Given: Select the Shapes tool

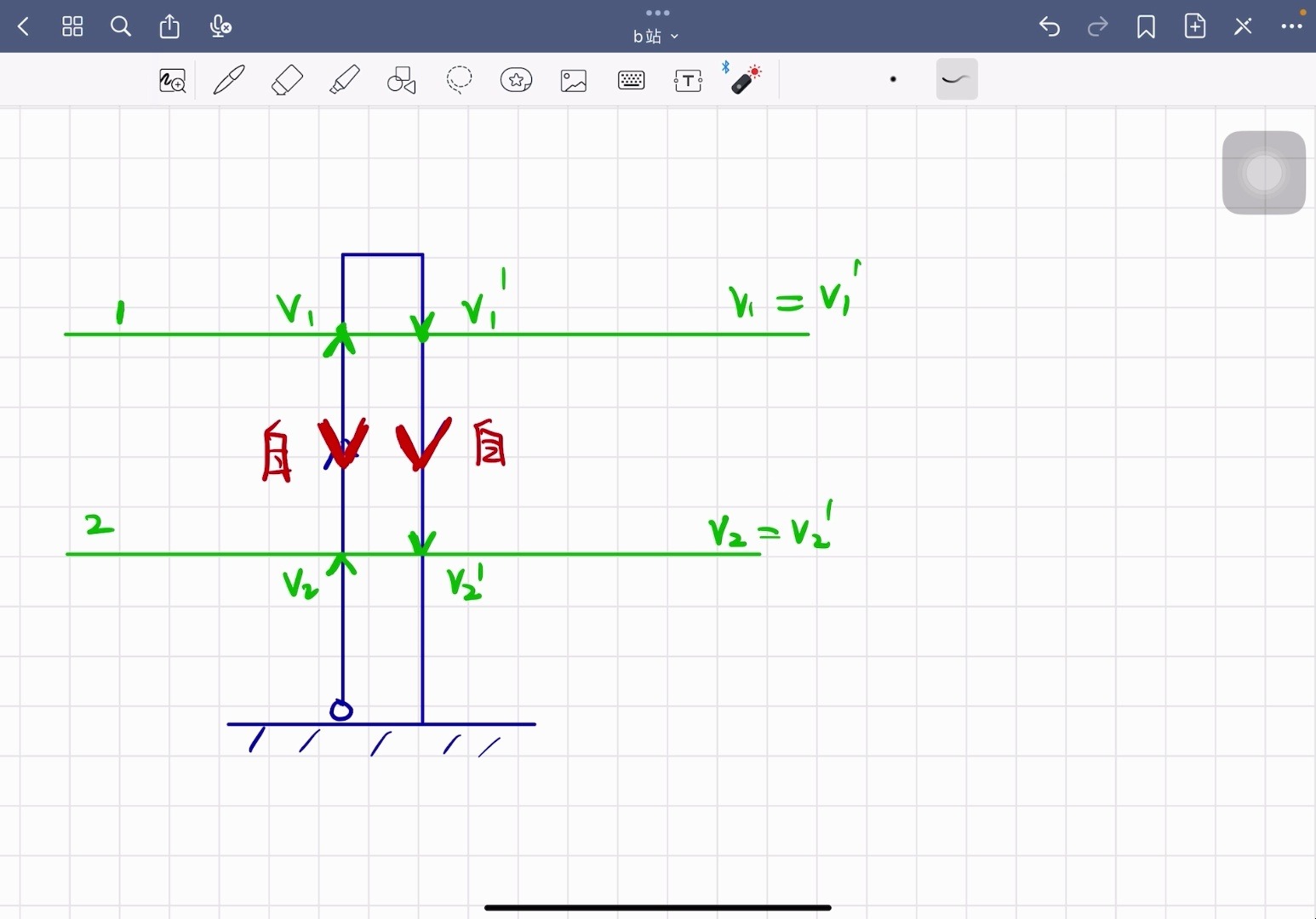Looking at the screenshot, I should [402, 80].
